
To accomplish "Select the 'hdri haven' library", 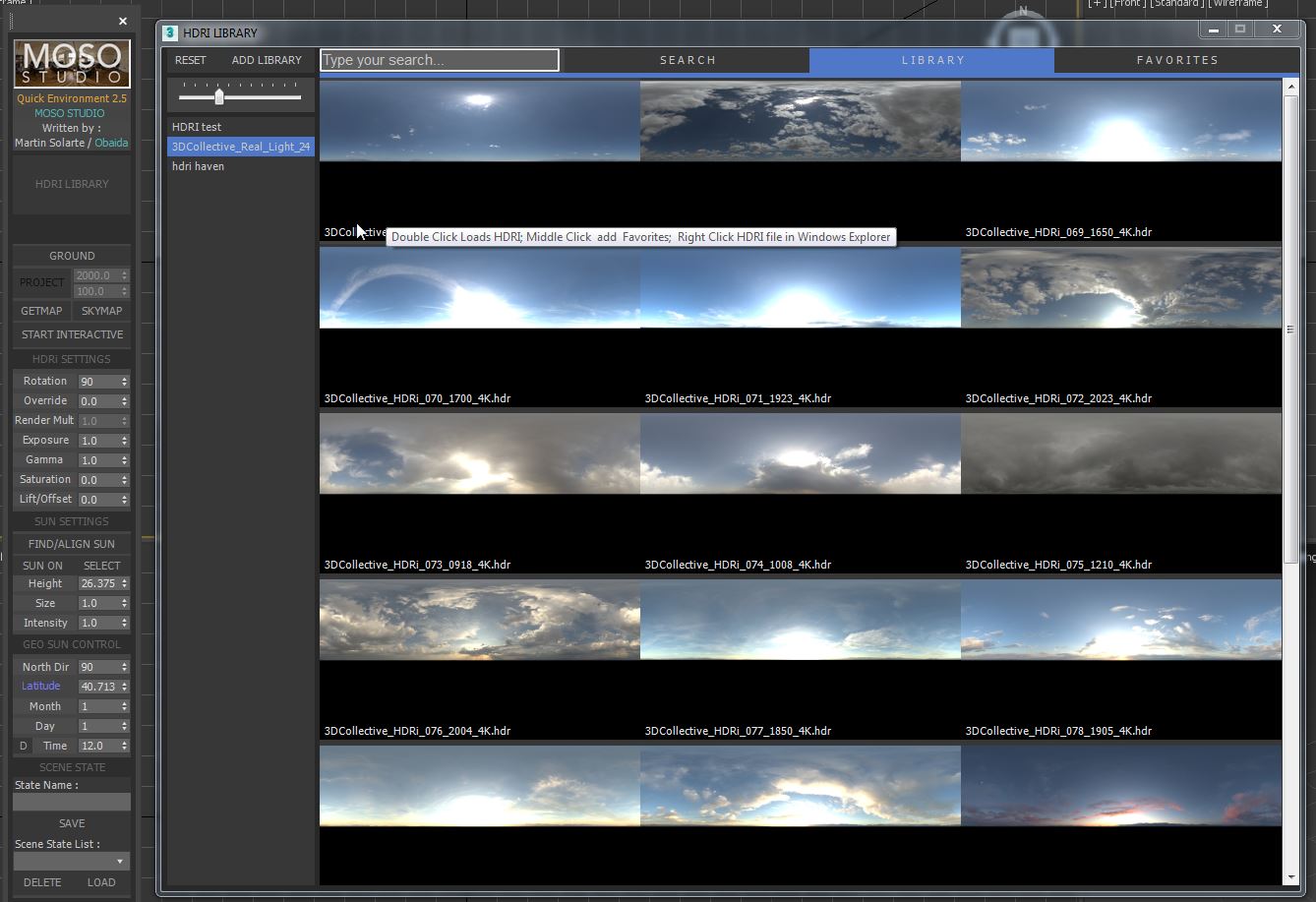I will [x=241, y=166].
